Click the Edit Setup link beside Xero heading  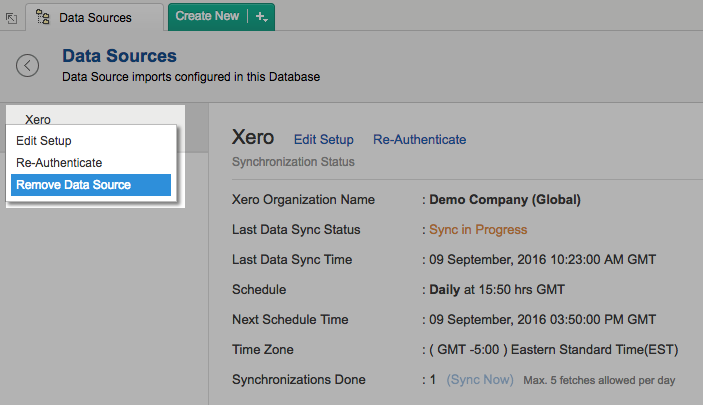pyautogui.click(x=323, y=140)
